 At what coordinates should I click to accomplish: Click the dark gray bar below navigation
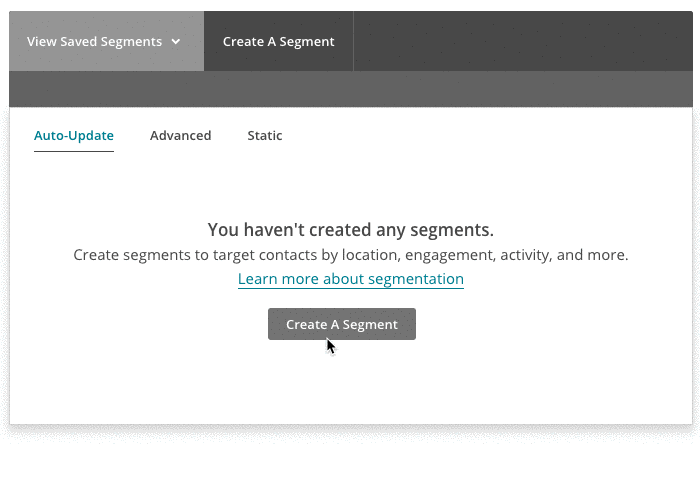pyautogui.click(x=351, y=89)
